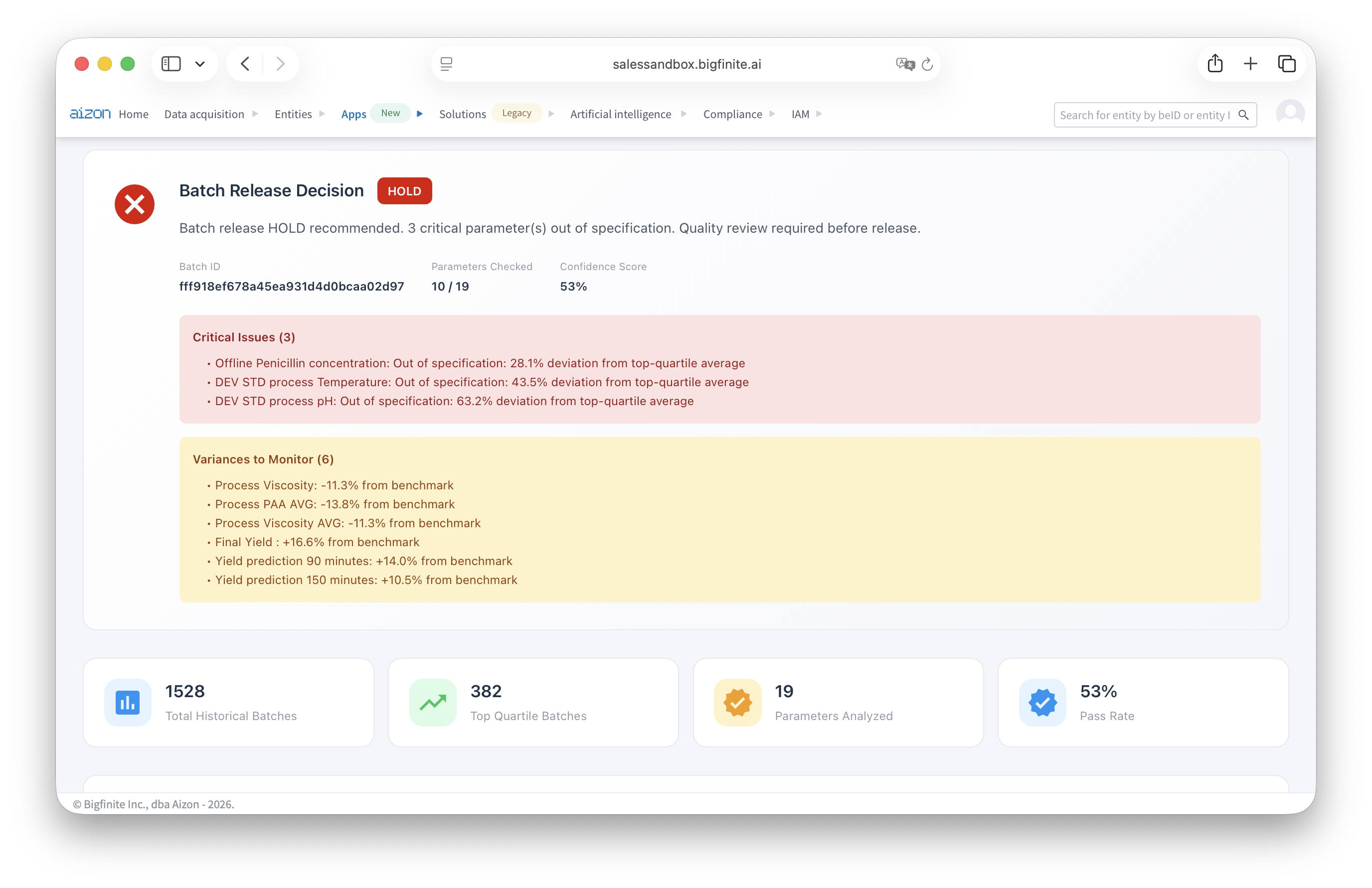This screenshot has width=1372, height=888.
Task: Go to Home link
Action: click(133, 114)
